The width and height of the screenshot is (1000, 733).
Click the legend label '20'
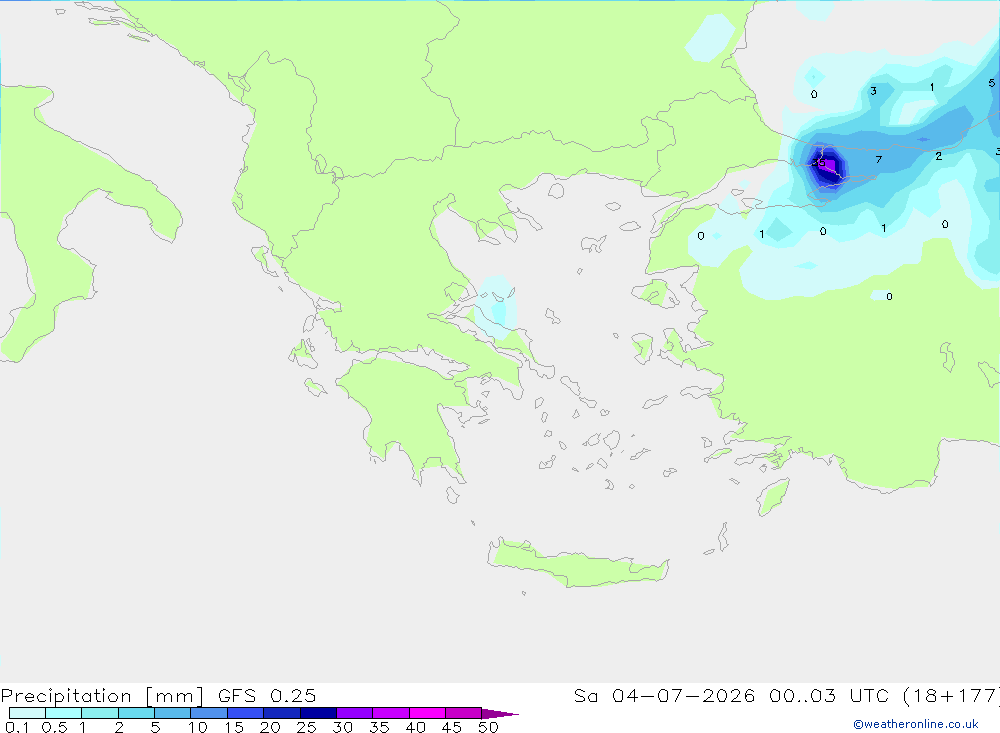270,727
